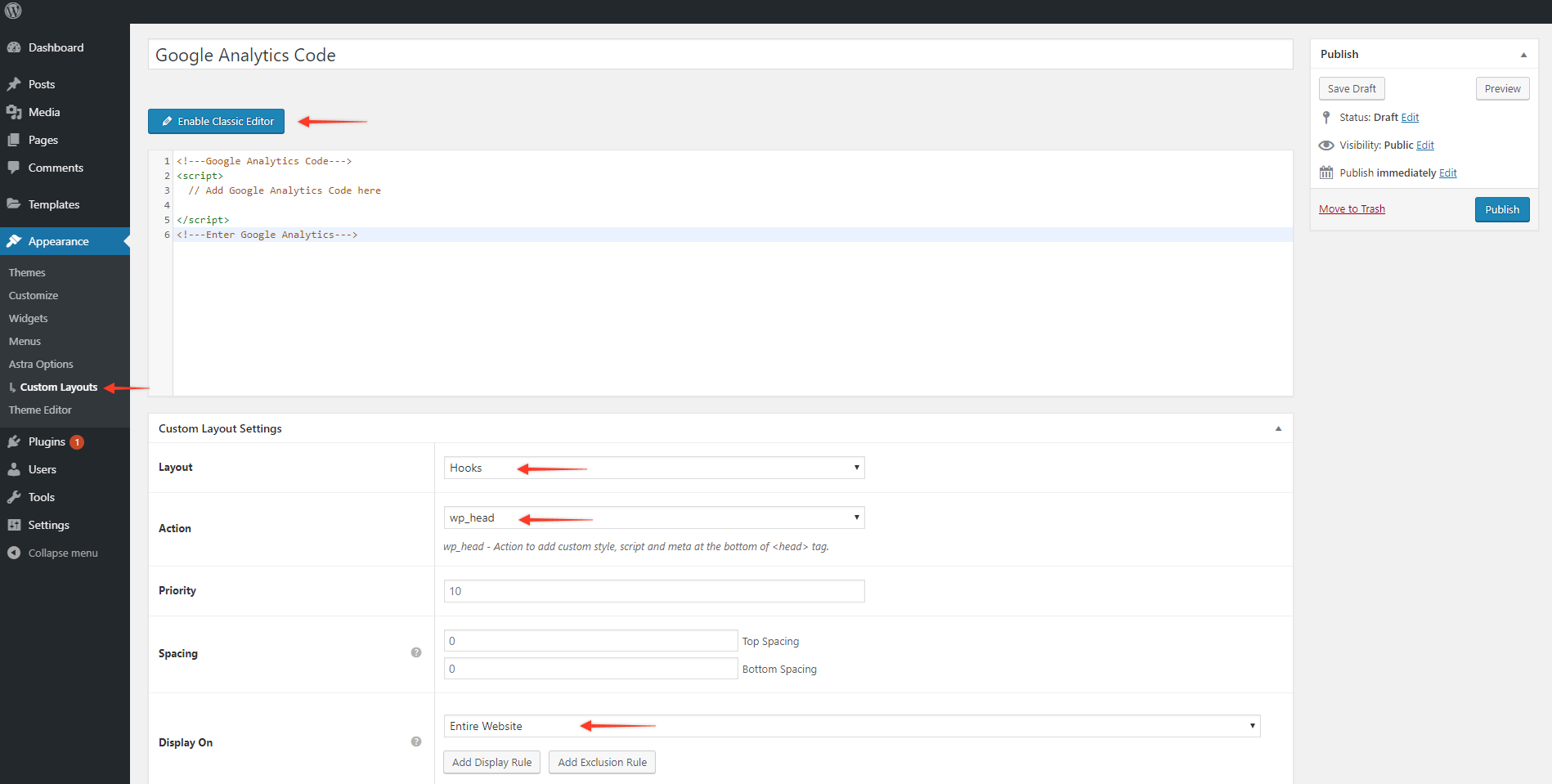Viewport: 1552px width, 784px height.
Task: Click the Collapse menu arrow icon
Action: (x=14, y=553)
